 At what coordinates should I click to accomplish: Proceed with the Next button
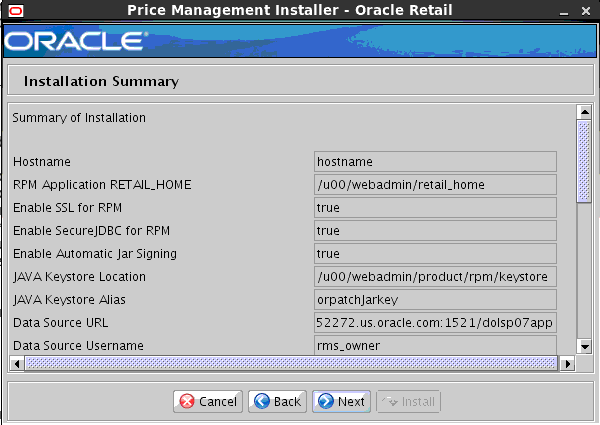click(x=341, y=402)
